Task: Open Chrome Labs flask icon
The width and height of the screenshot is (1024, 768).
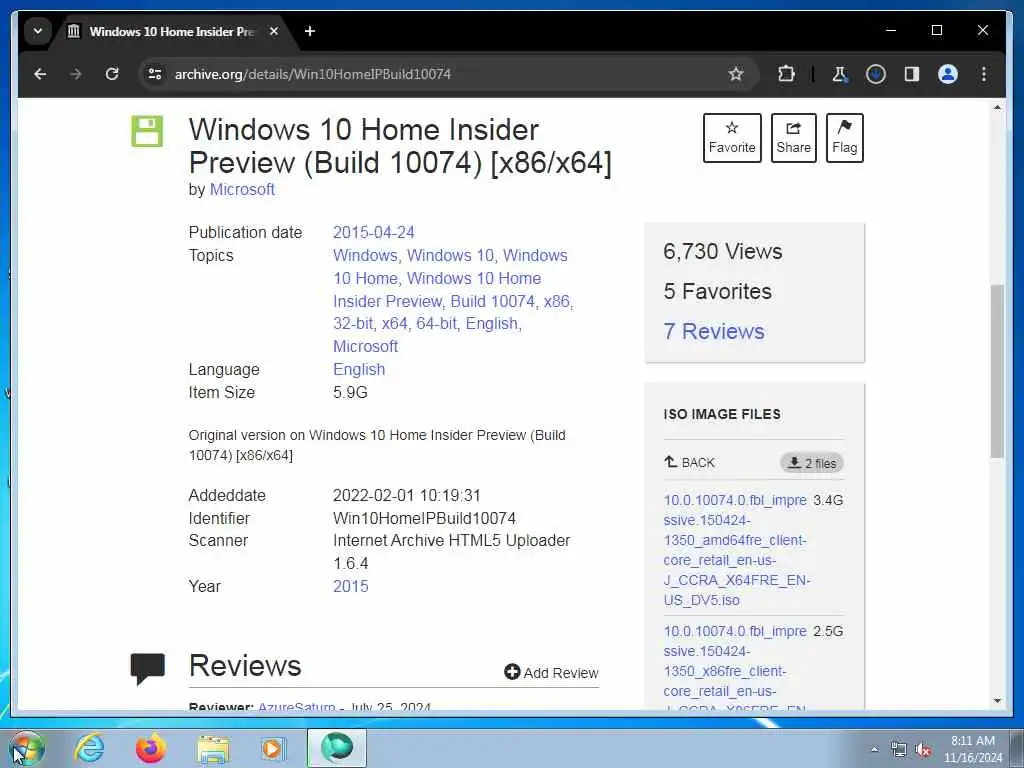Action: [x=840, y=74]
